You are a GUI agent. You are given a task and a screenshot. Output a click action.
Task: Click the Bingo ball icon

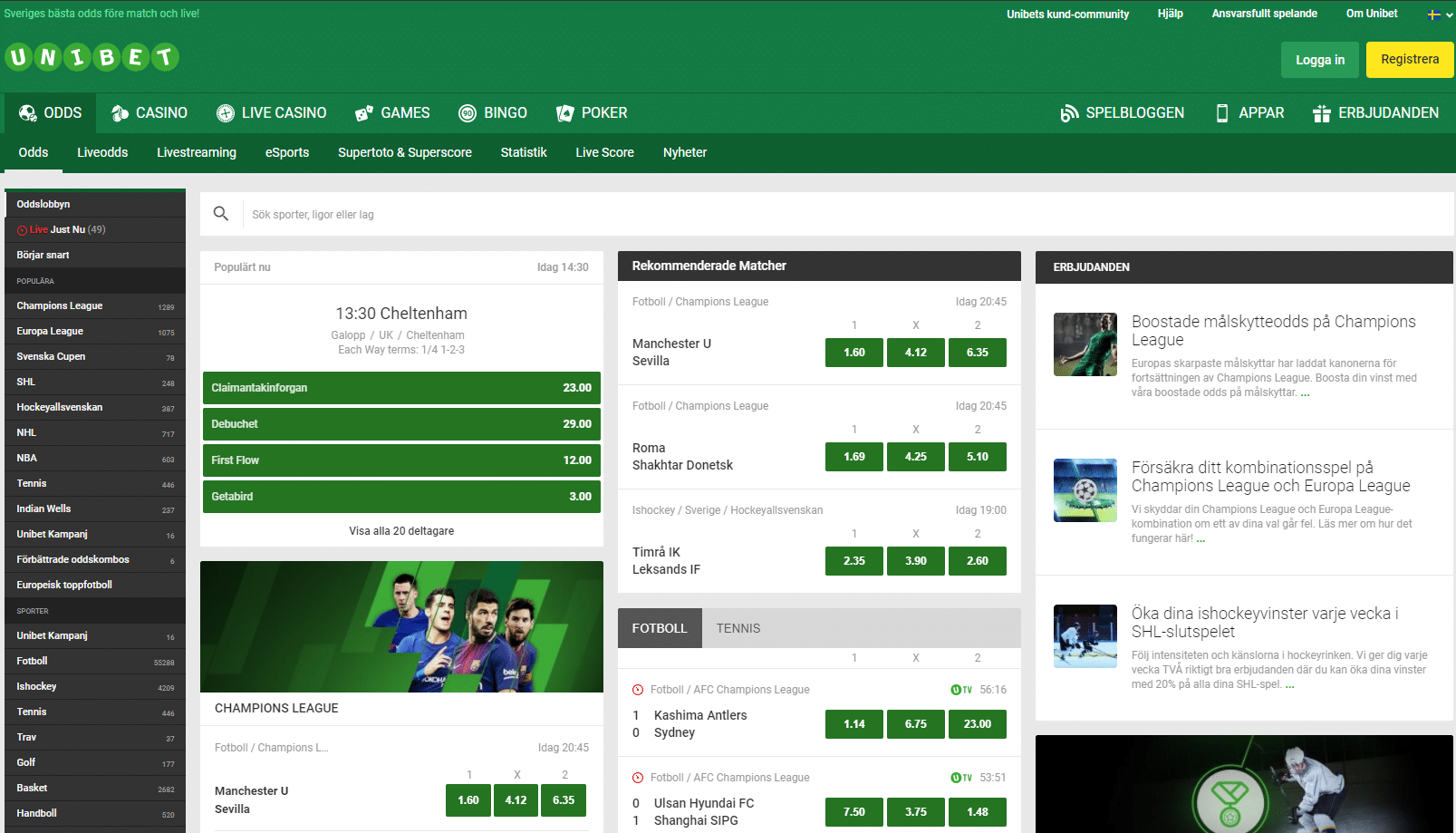coord(468,113)
